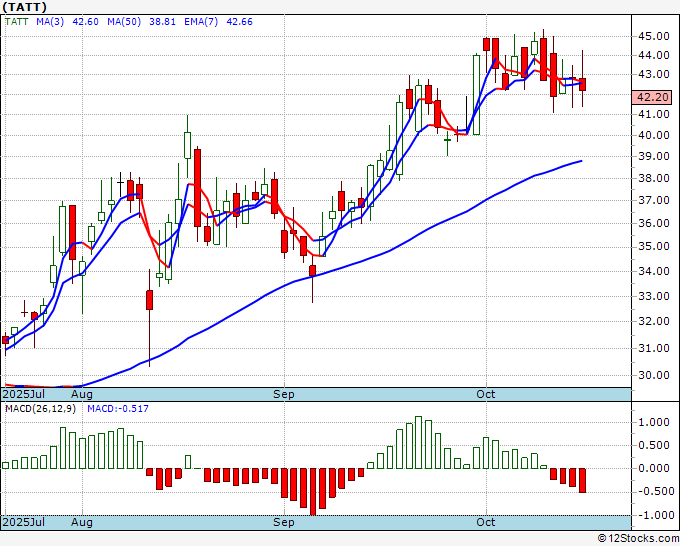Click the 0.000 MACD axis label

pyautogui.click(x=656, y=468)
